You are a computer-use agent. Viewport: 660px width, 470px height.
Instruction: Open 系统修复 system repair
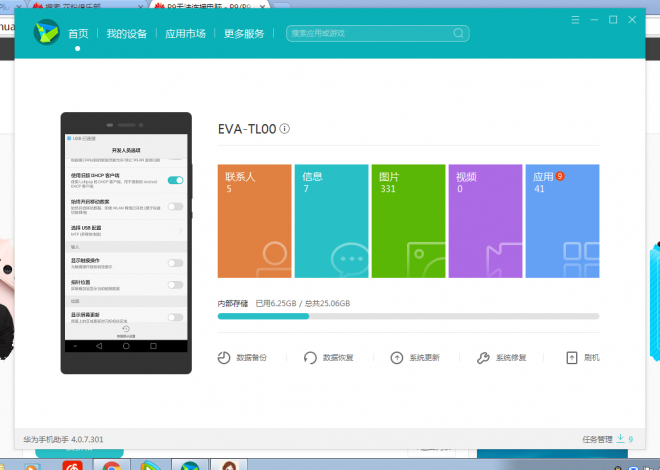[x=501, y=358]
